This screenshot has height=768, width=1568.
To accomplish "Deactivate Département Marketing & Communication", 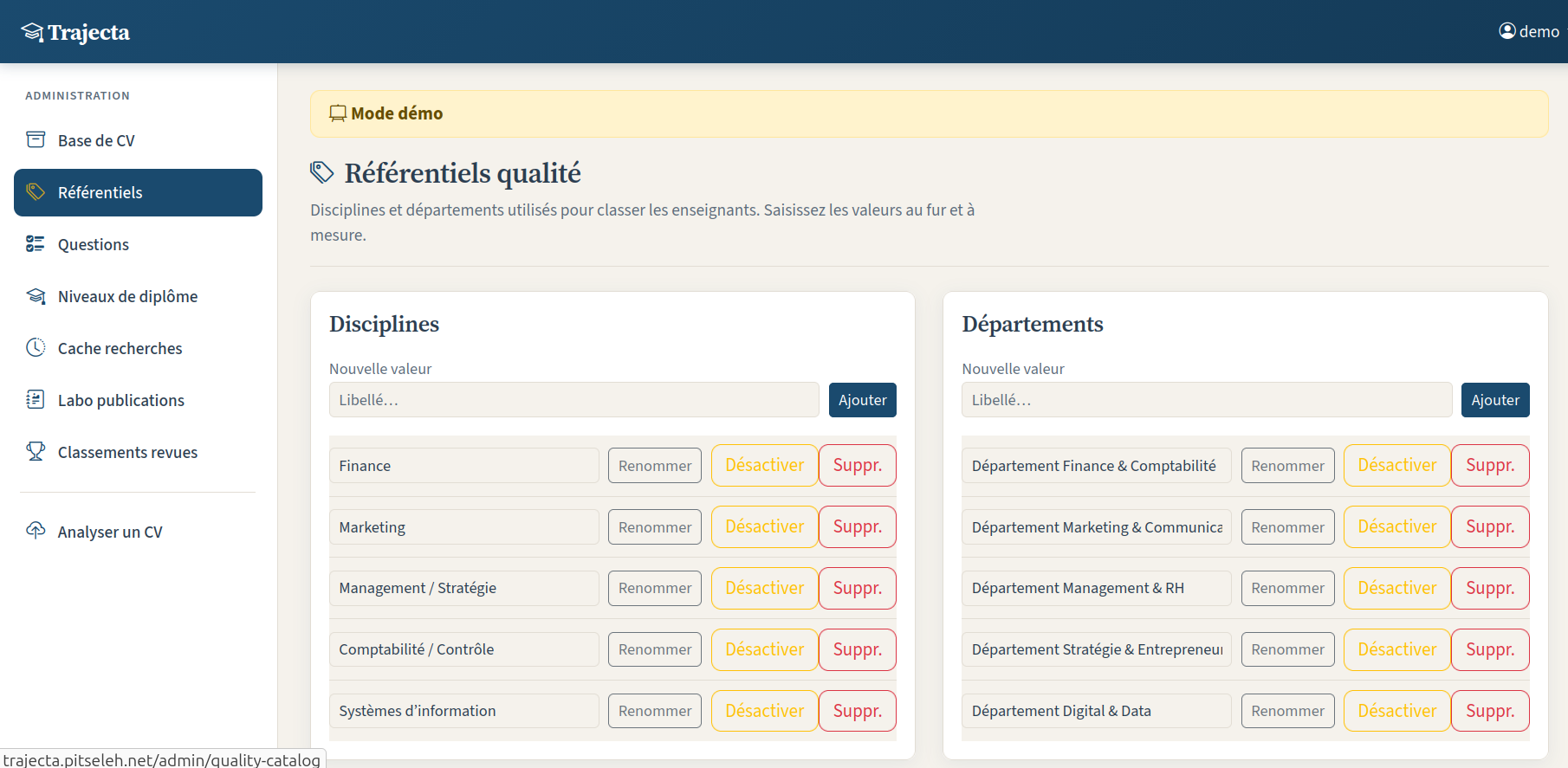I will point(1397,526).
